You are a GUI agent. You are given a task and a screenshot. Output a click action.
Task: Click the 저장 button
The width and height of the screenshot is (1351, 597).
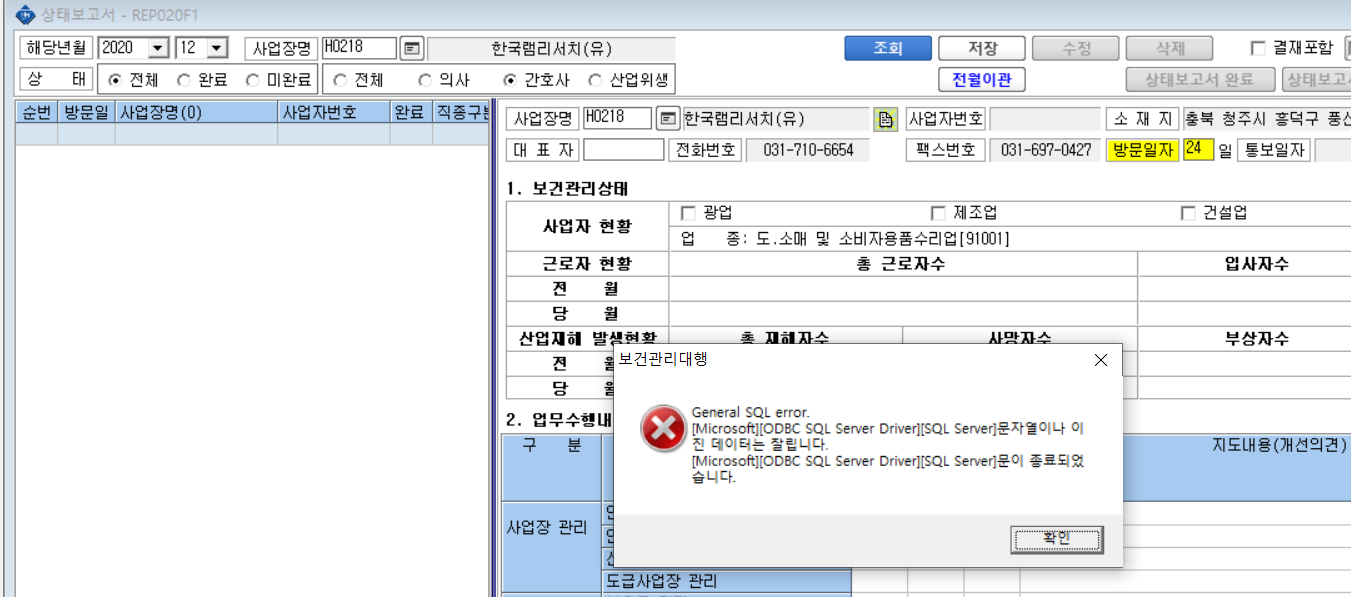(982, 48)
